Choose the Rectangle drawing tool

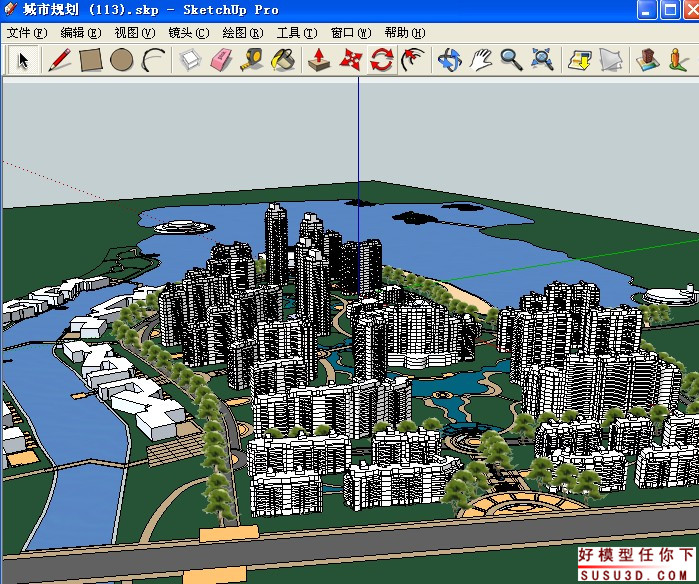[x=91, y=60]
